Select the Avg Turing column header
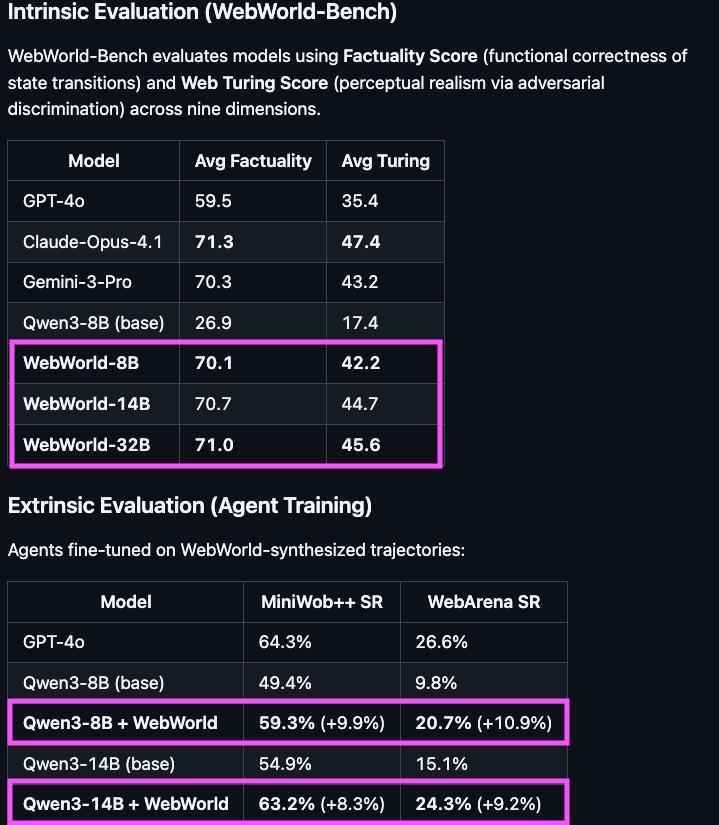 point(386,161)
